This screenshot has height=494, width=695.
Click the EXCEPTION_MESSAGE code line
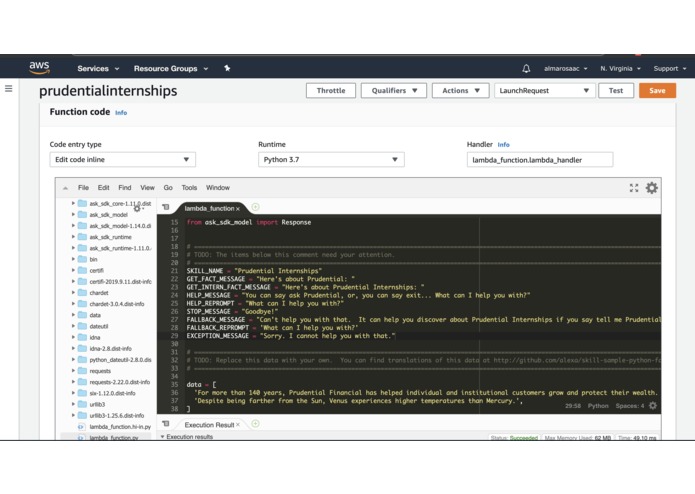click(291, 336)
